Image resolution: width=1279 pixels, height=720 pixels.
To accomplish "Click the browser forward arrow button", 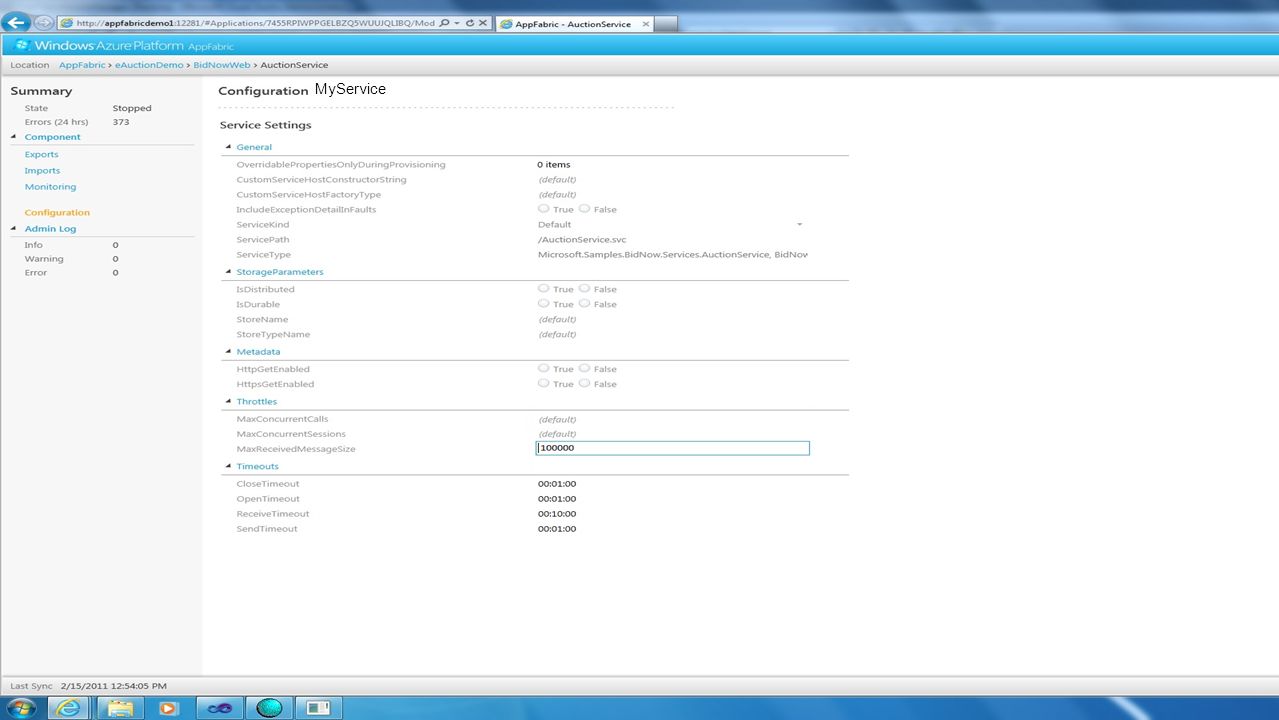I will [x=43, y=22].
